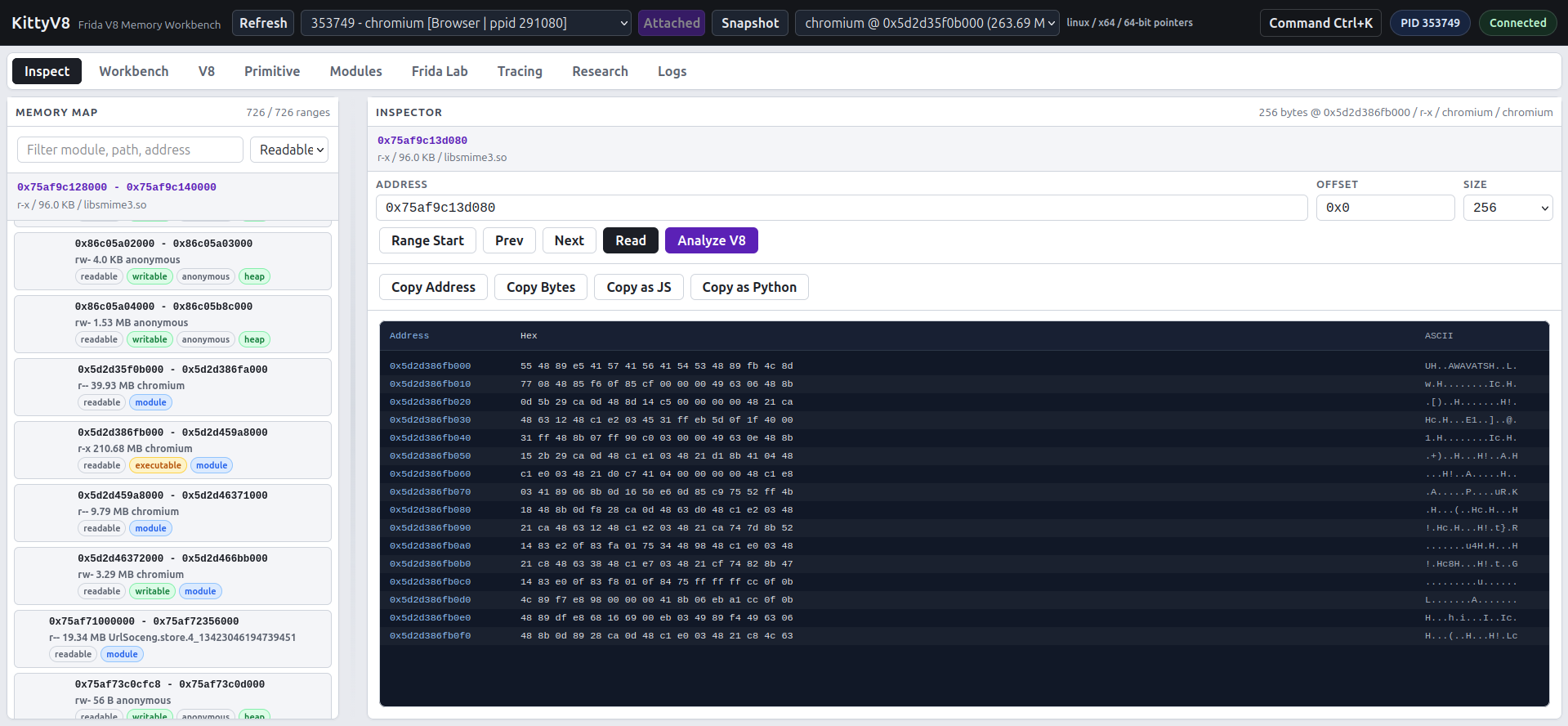Click the Prev button
1568x726 pixels.
[x=509, y=240]
